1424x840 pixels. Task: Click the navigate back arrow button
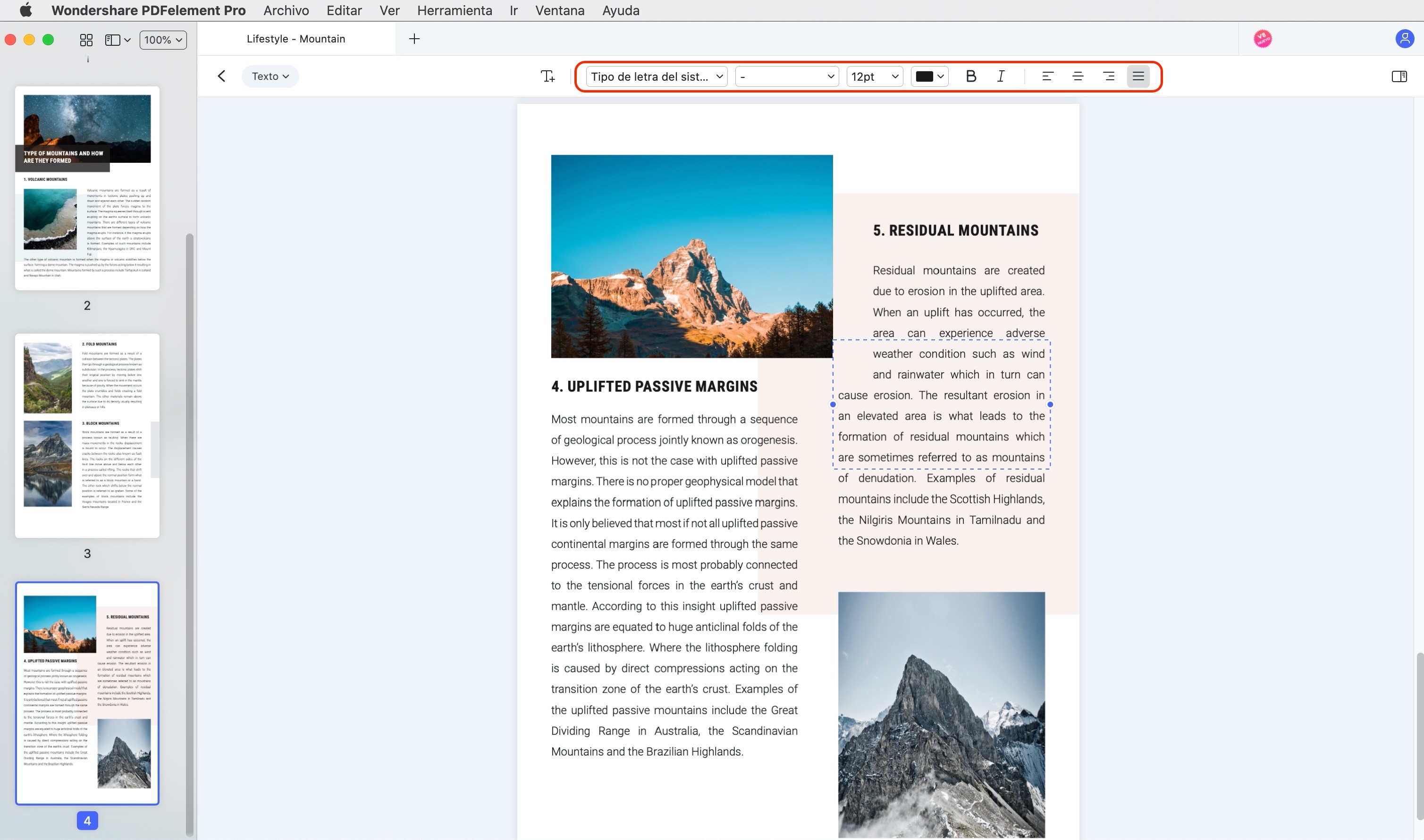[x=221, y=76]
